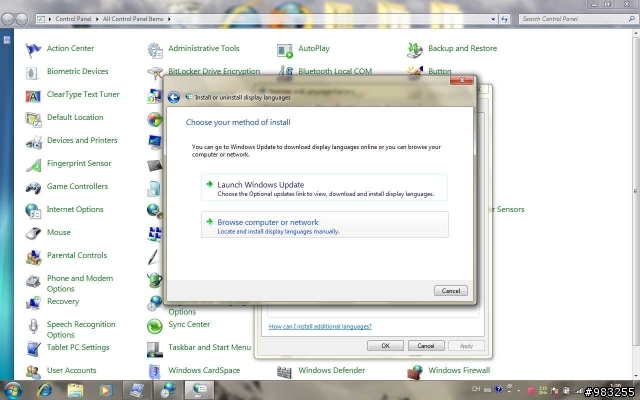The image size is (640, 400).
Task: Open the Sync Center text link
Action: [189, 324]
